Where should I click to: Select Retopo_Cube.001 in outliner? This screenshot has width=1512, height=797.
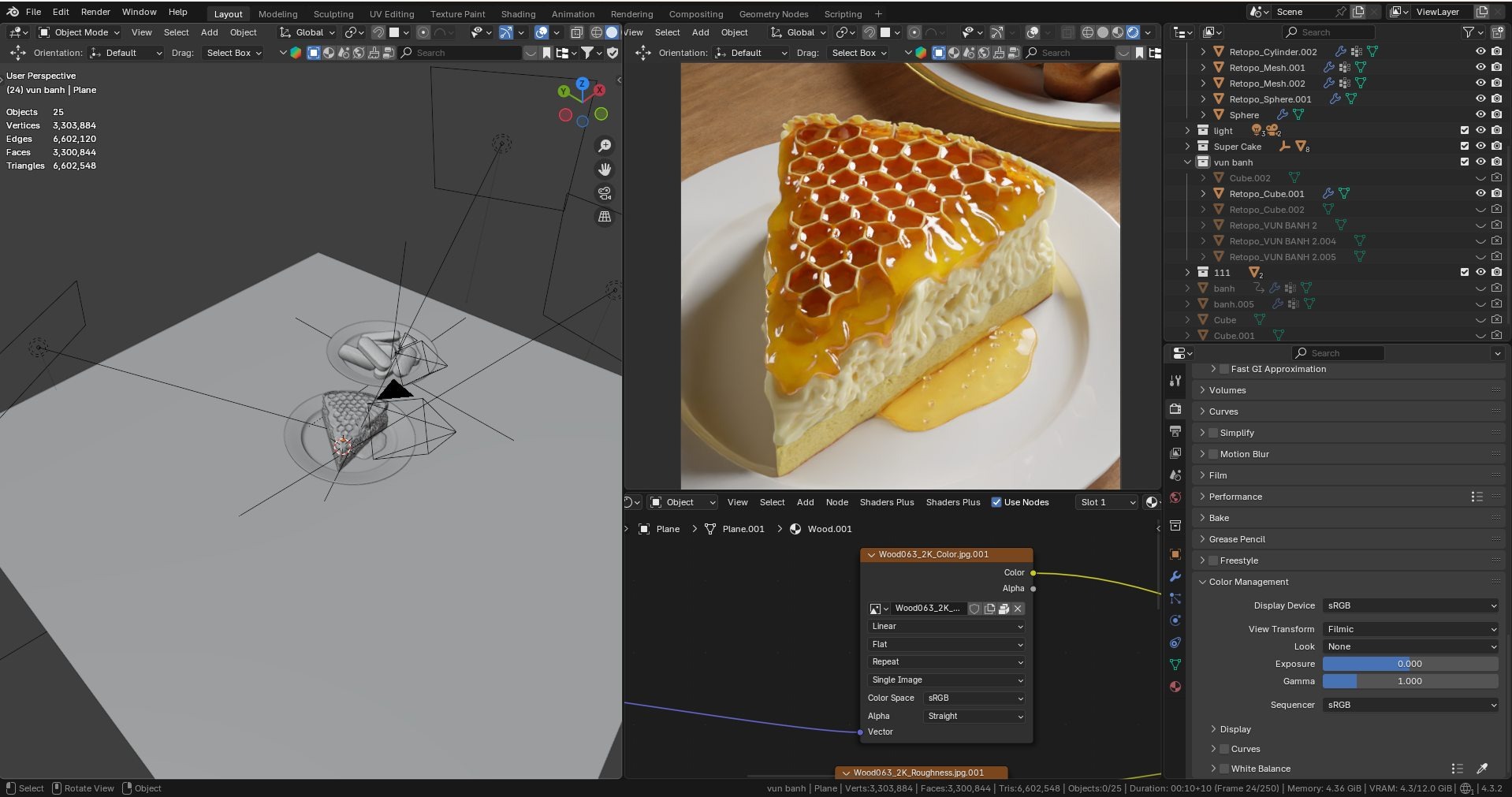[1266, 194]
